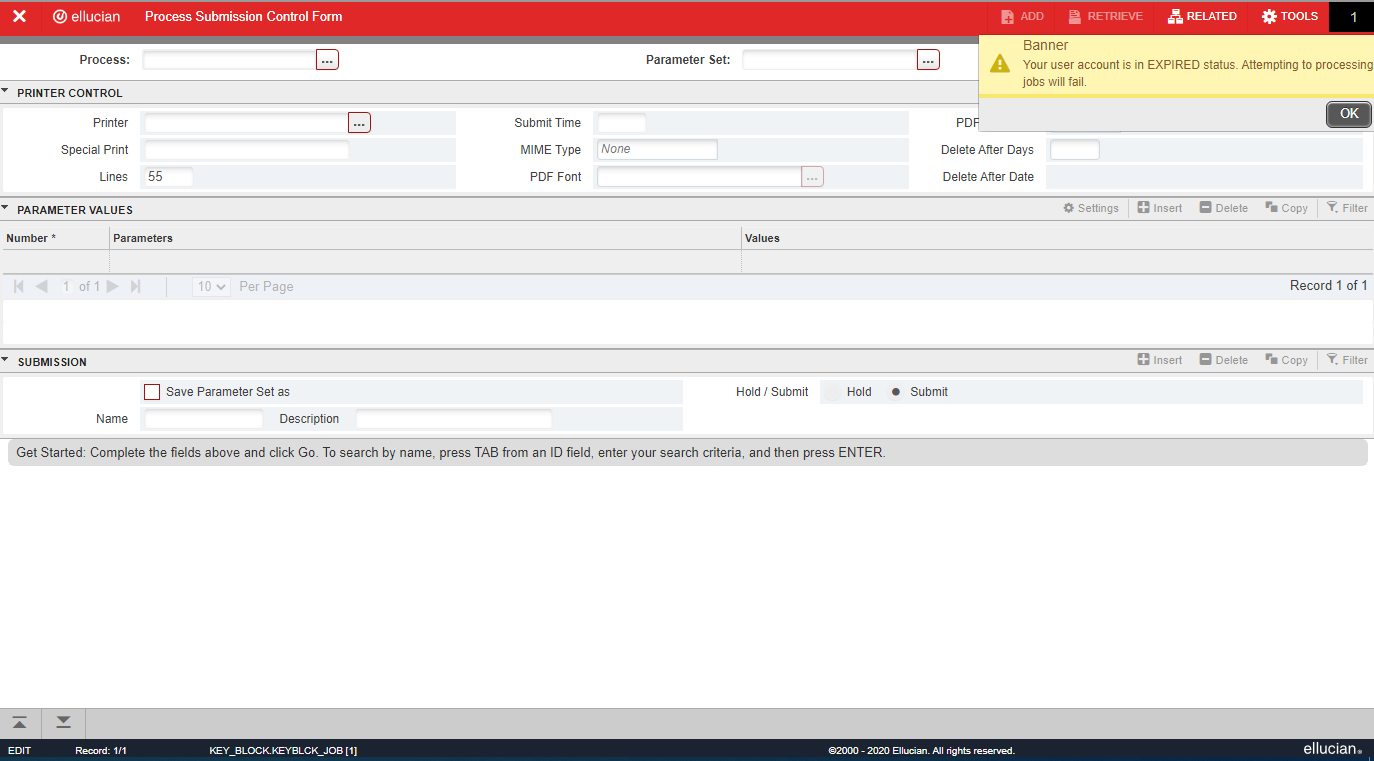Collapse the Printer Control section

point(6,92)
